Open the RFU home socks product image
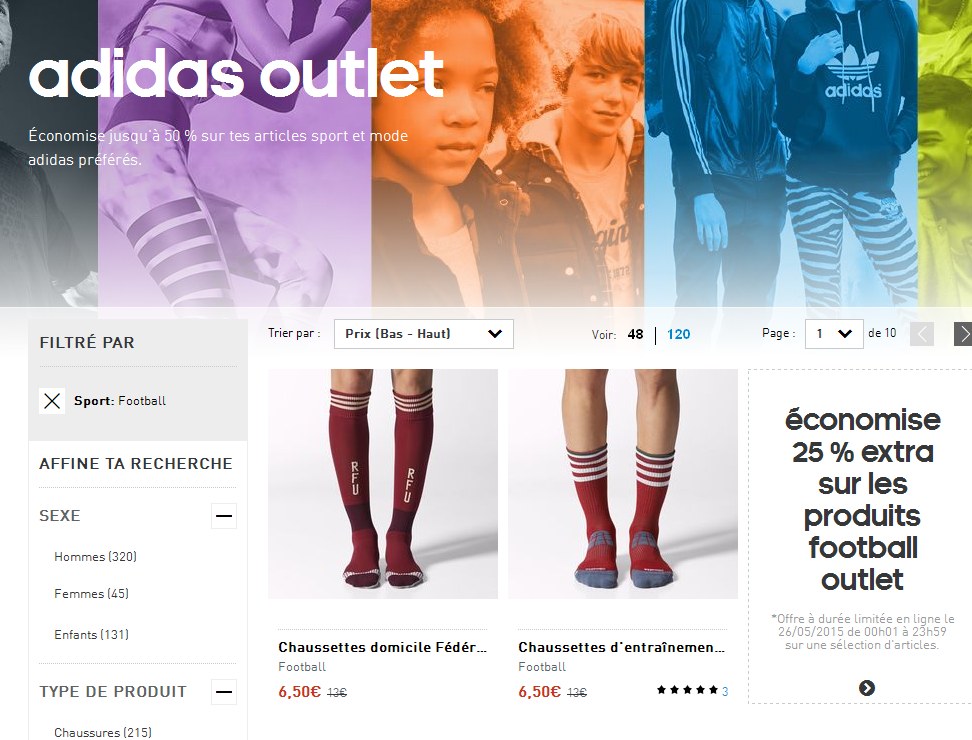Viewport: 972px width, 740px height. click(x=383, y=484)
